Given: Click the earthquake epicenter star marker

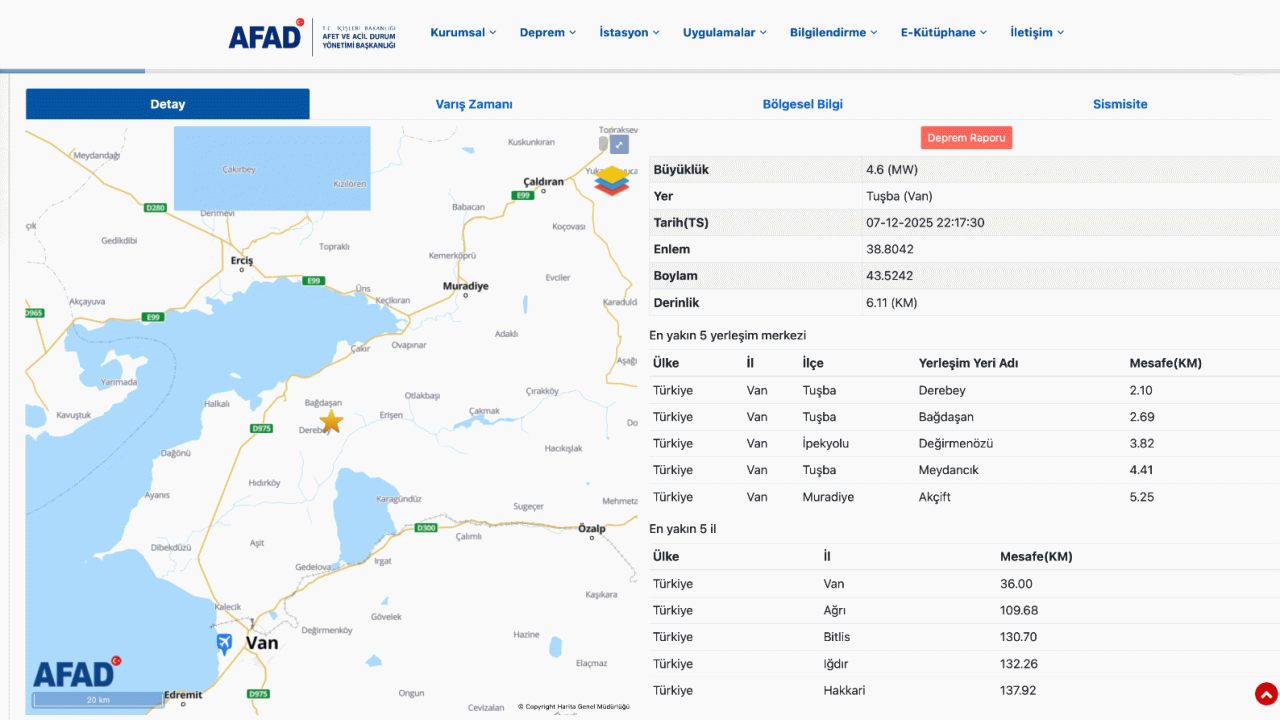Looking at the screenshot, I should pyautogui.click(x=331, y=422).
